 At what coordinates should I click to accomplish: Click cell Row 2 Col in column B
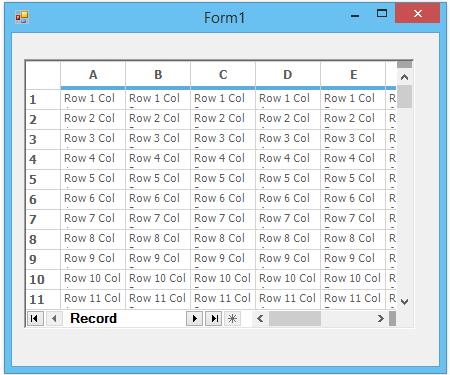(x=158, y=119)
